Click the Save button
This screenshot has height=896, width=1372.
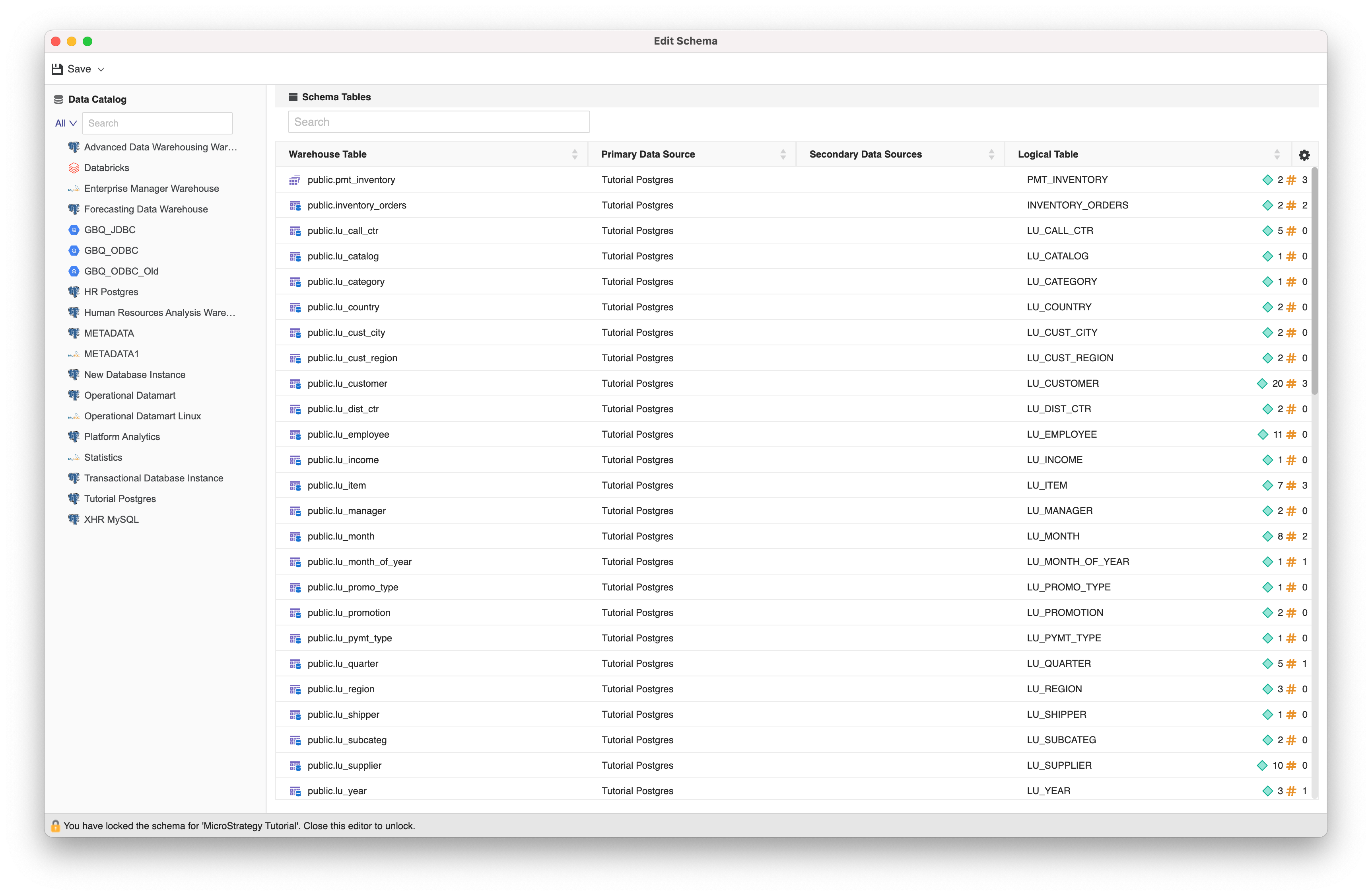point(79,69)
